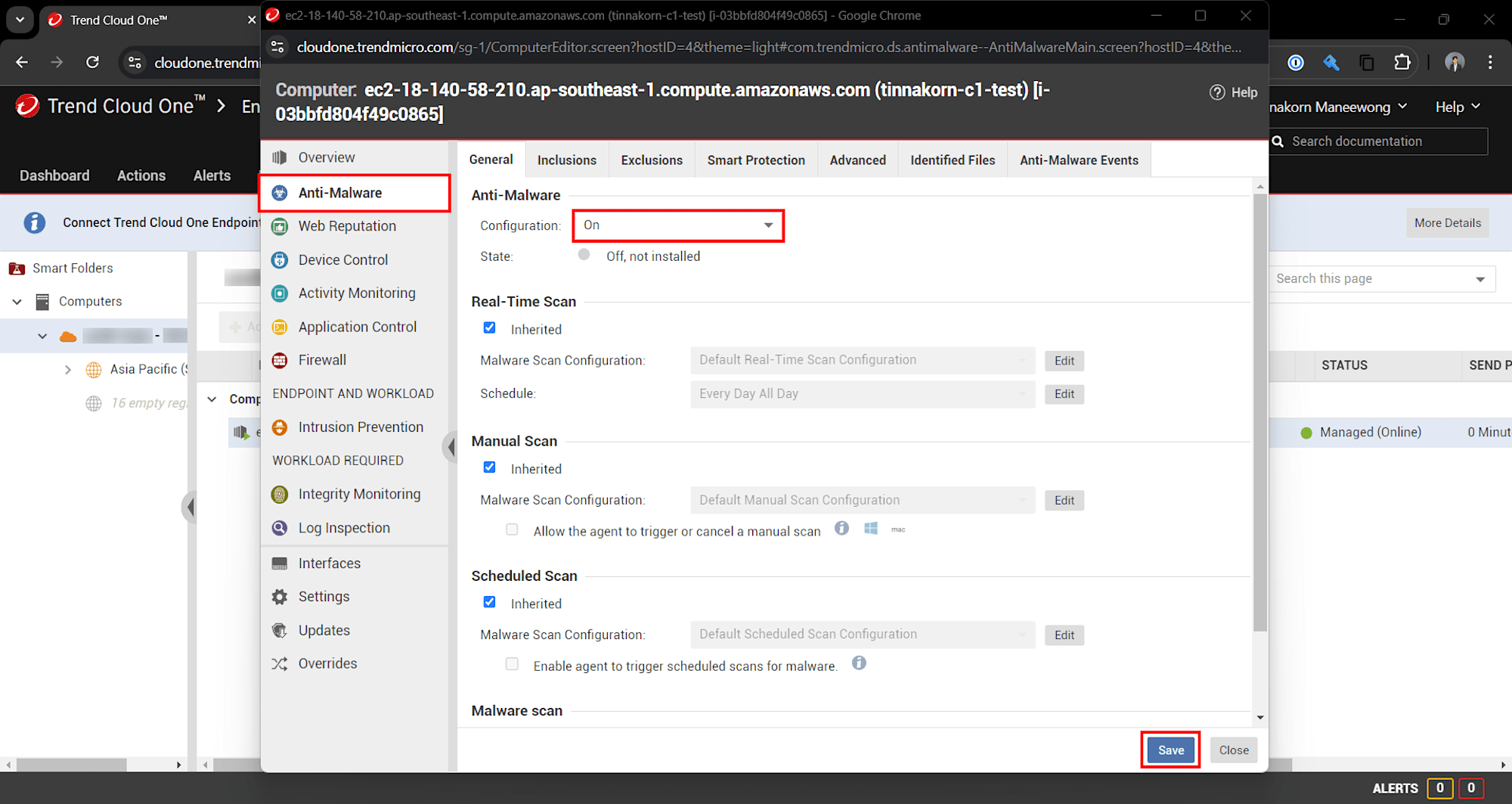Click the Save button
The height and width of the screenshot is (804, 1512).
tap(1171, 750)
